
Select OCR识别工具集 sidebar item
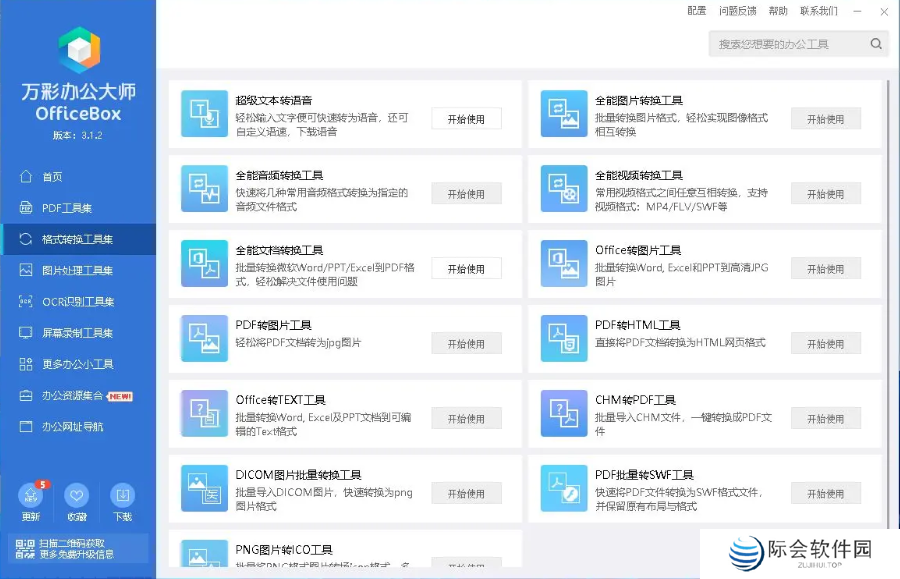(77, 302)
